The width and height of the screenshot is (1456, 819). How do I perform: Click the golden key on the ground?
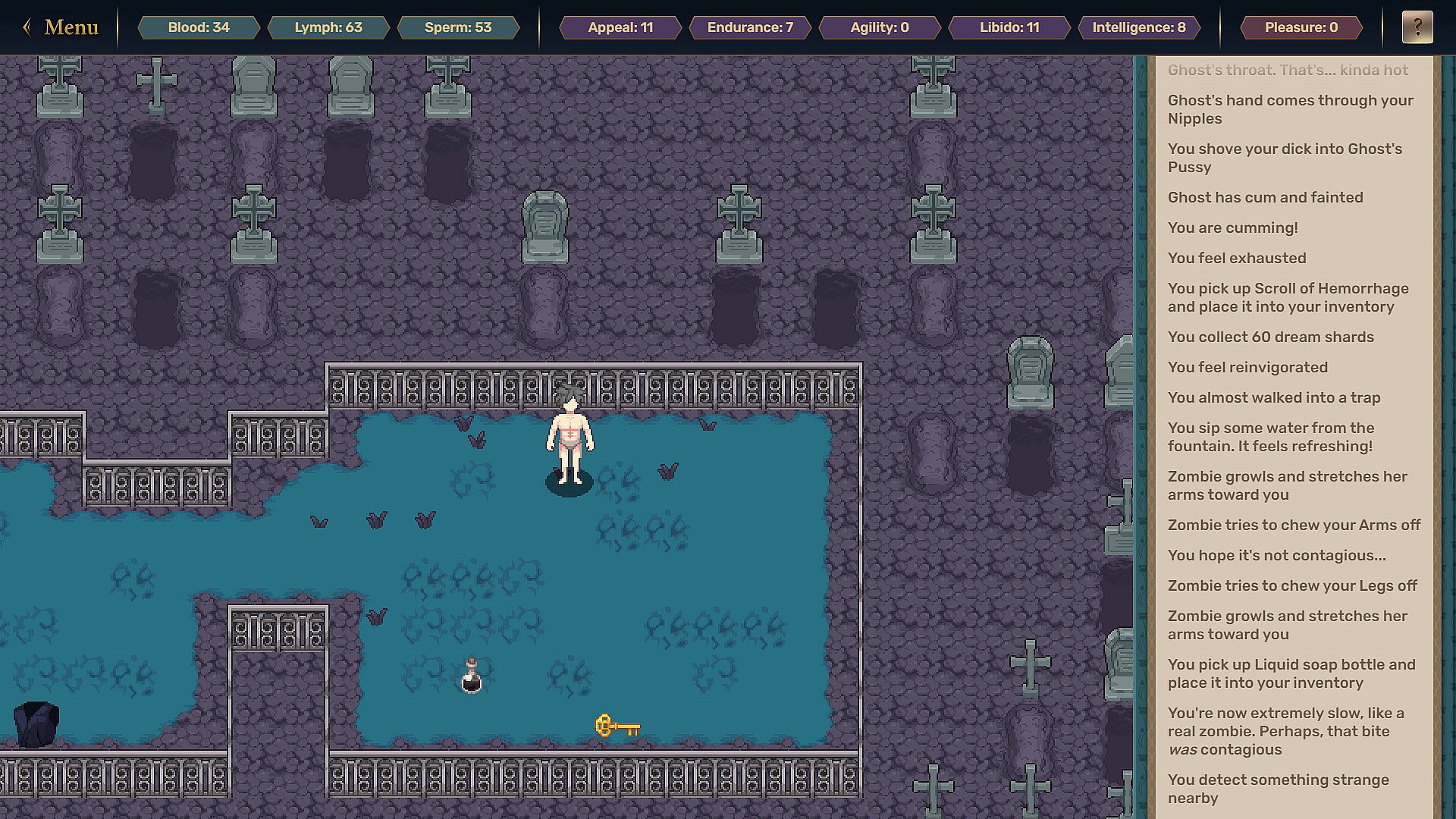[617, 726]
